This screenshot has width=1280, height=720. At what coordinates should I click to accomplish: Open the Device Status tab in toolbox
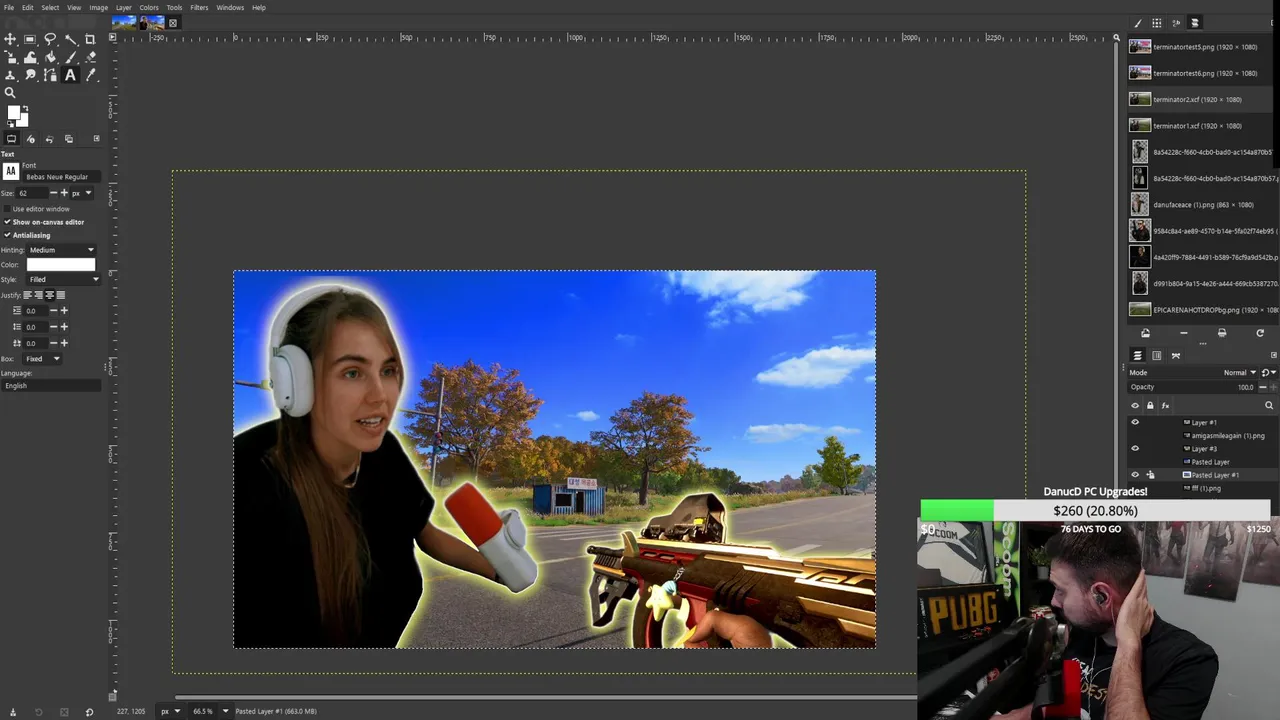[x=30, y=139]
